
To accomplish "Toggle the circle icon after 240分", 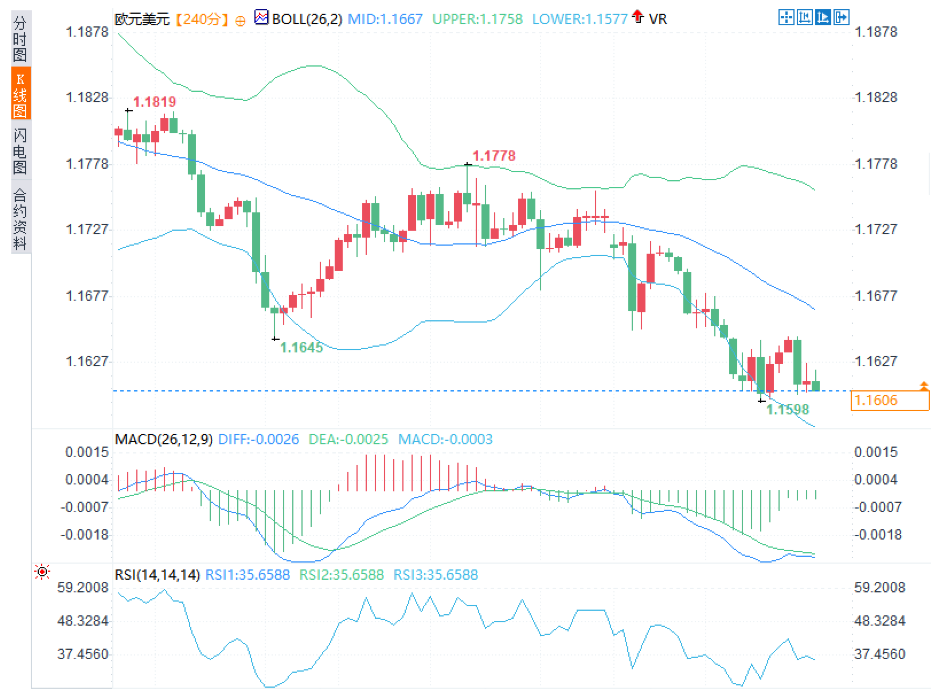I will tap(241, 19).
